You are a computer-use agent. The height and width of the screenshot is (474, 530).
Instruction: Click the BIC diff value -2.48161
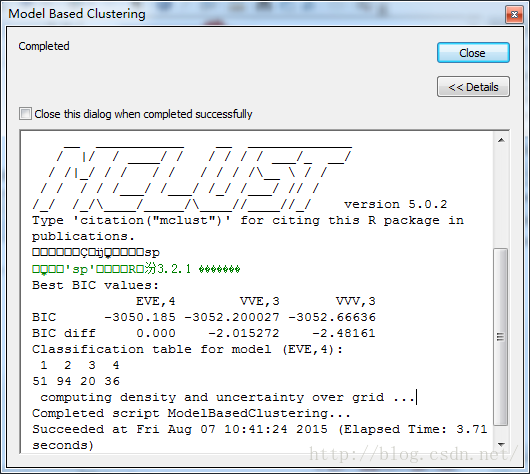(344, 333)
